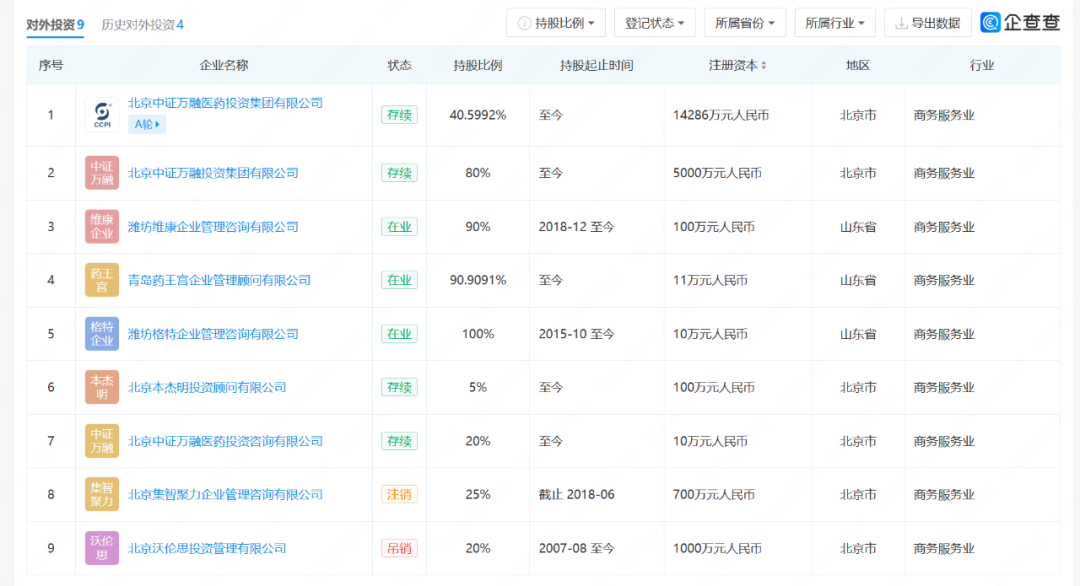Click the 企查查 logo

tap(1020, 20)
